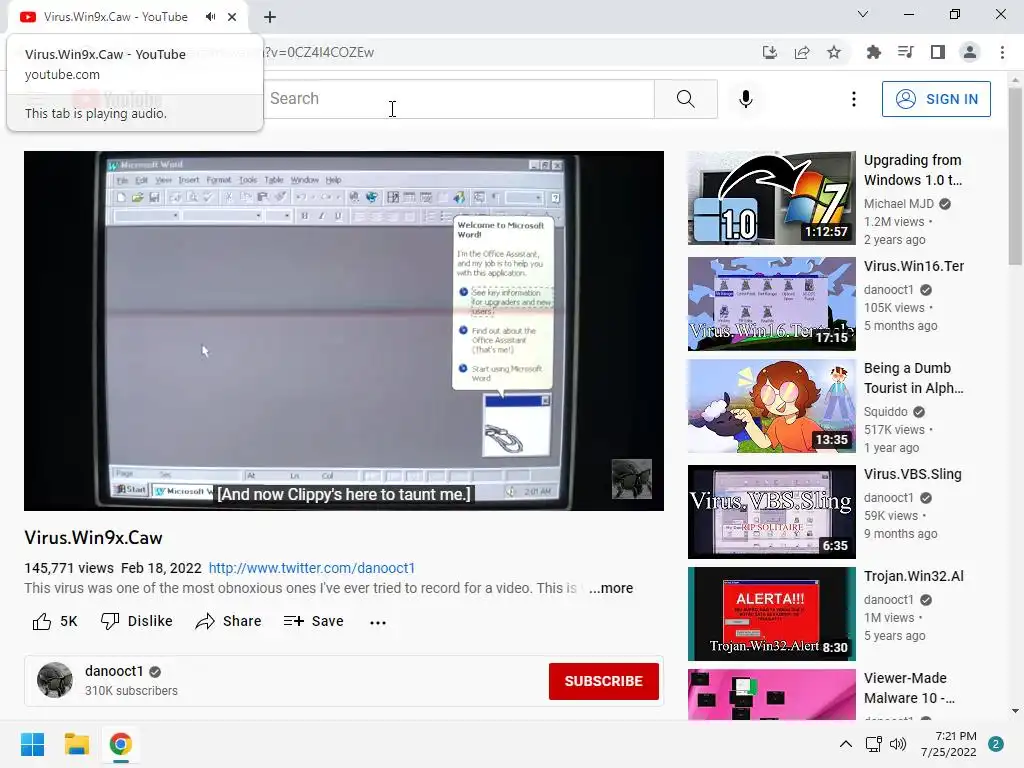Click the channel watermark in video corner

[x=632, y=479]
